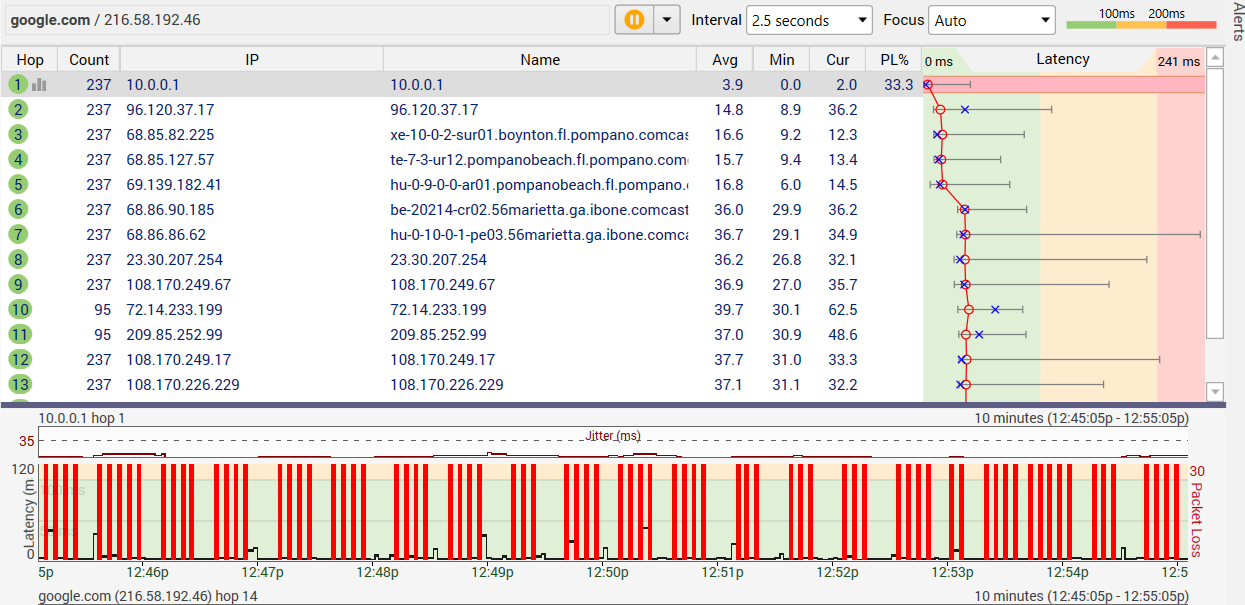Click the Name column header
Image resolution: width=1245 pixels, height=605 pixels.
[x=540, y=60]
